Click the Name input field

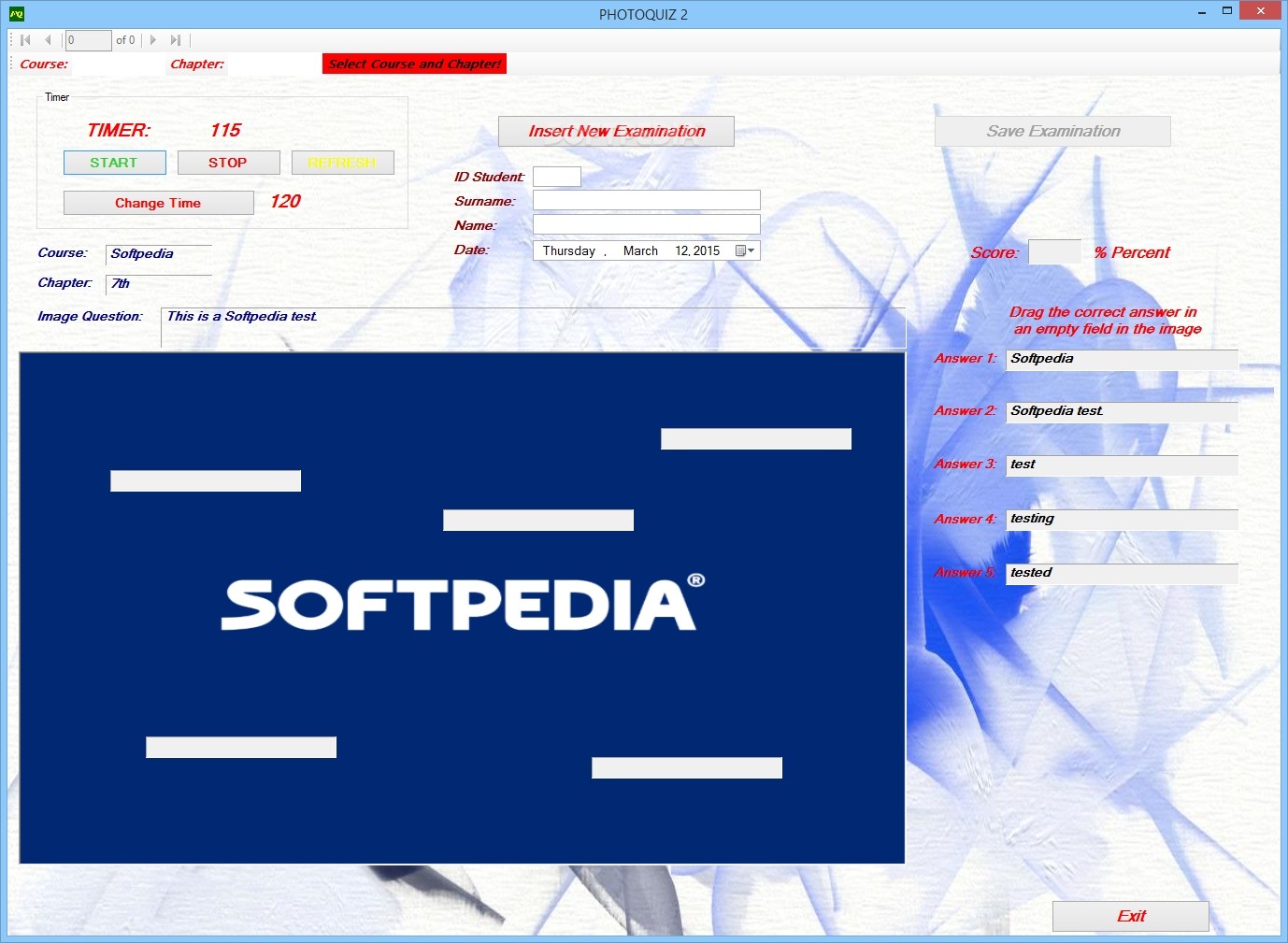coord(647,224)
